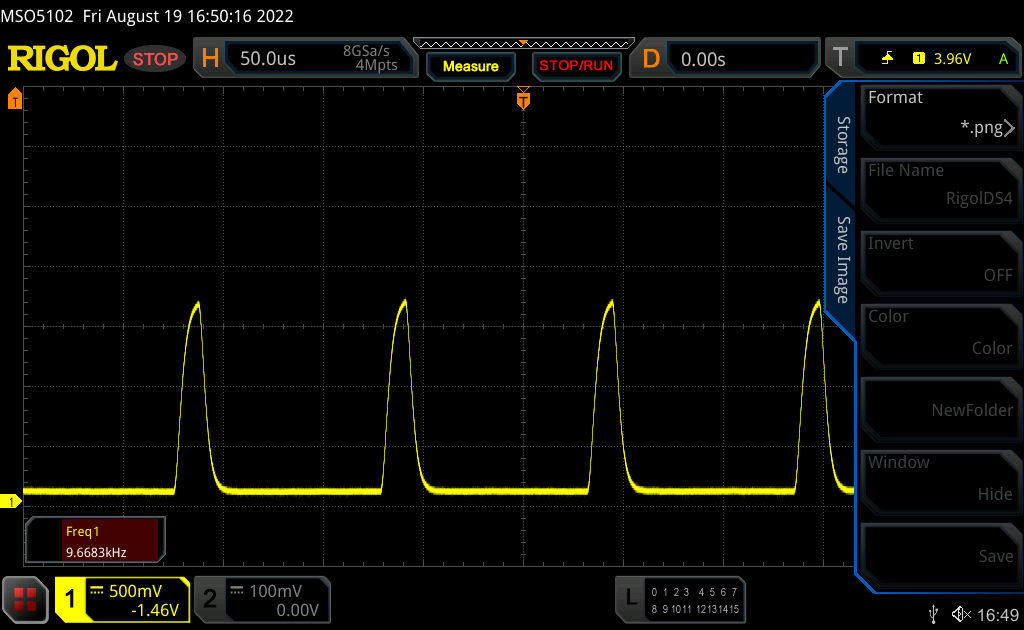Screen dimensions: 1024x630
Task: Click the digital channels 0-15 indicator
Action: point(695,600)
